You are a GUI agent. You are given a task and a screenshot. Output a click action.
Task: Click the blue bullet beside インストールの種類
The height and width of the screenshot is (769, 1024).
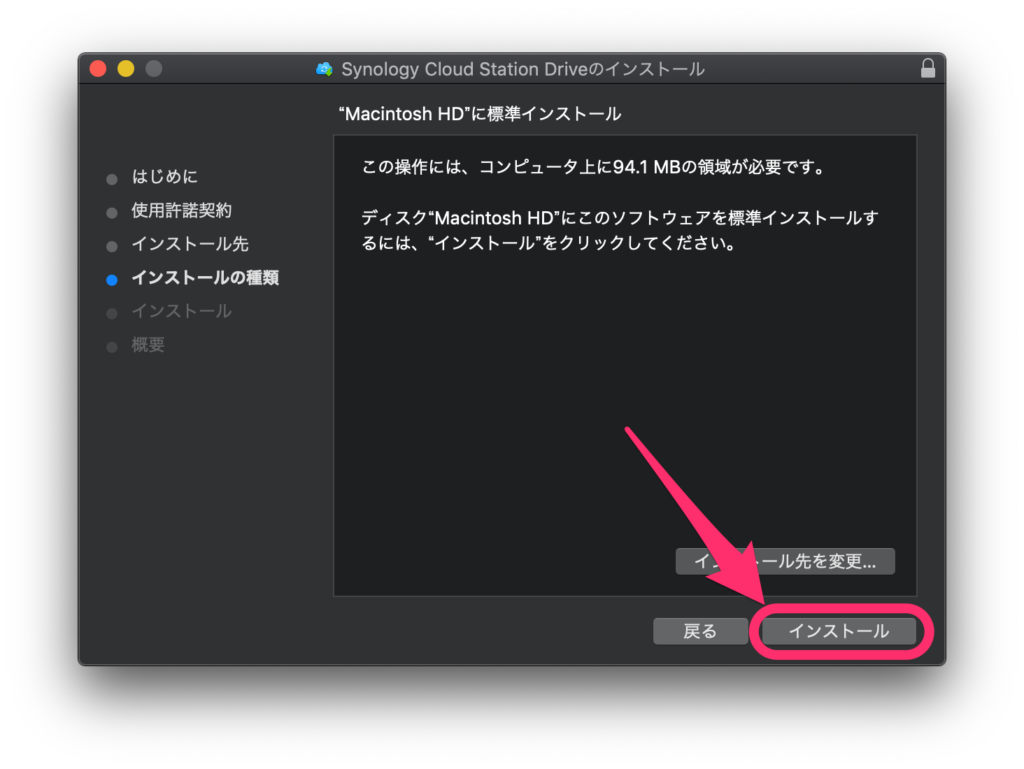(112, 280)
